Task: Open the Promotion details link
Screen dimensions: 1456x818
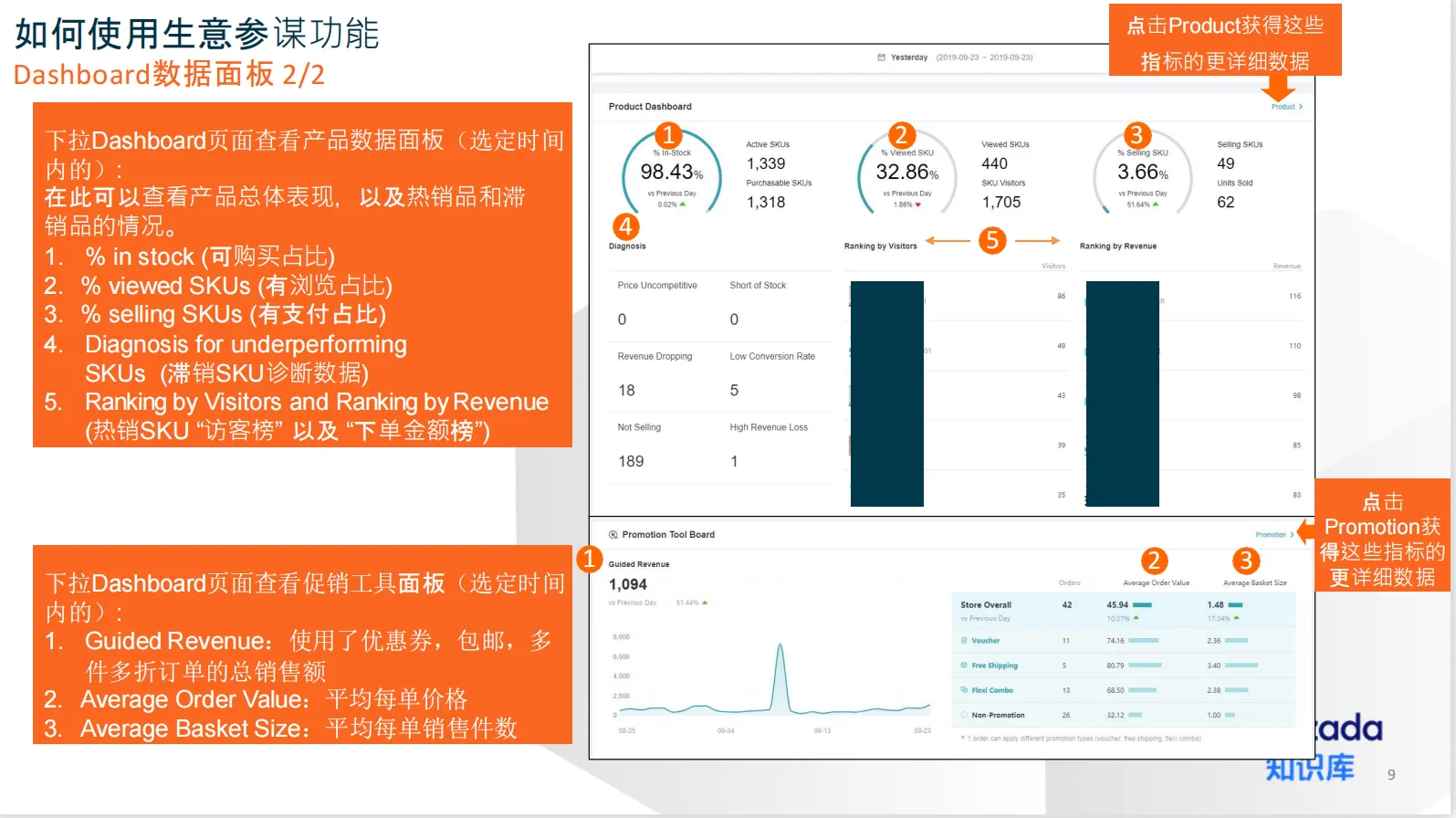Action: pos(1271,535)
